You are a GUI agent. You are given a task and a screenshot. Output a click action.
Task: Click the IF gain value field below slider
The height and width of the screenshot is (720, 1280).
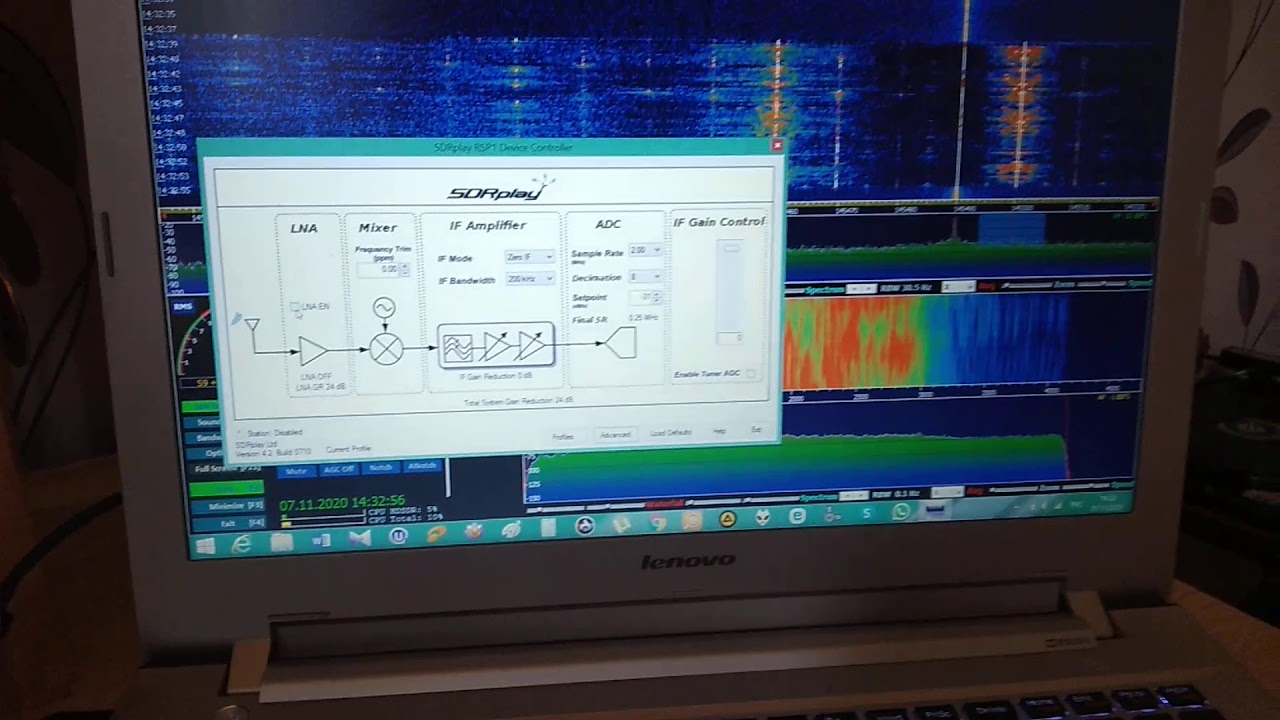point(732,338)
